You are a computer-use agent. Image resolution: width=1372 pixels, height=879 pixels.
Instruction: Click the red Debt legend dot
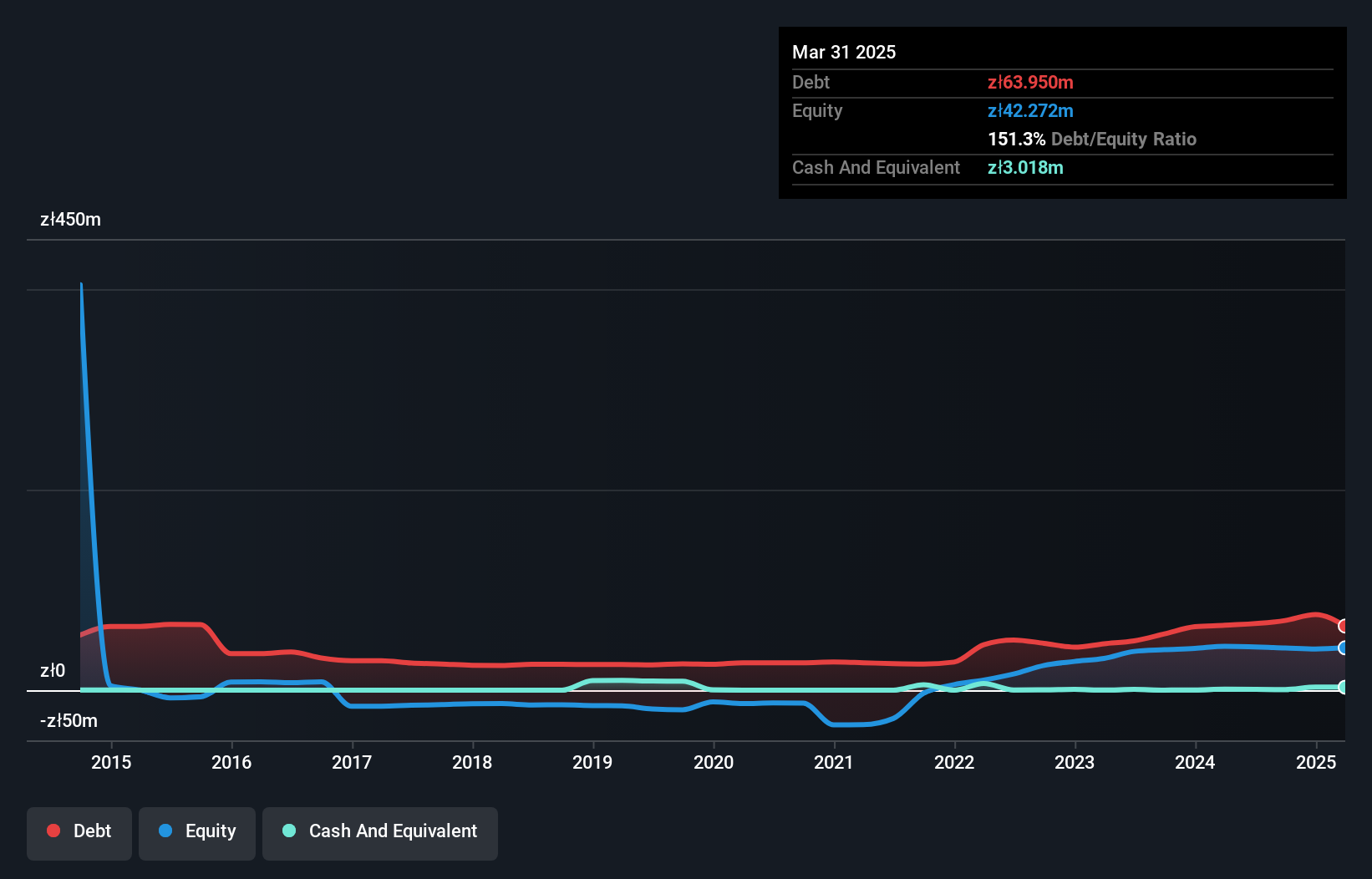click(53, 831)
